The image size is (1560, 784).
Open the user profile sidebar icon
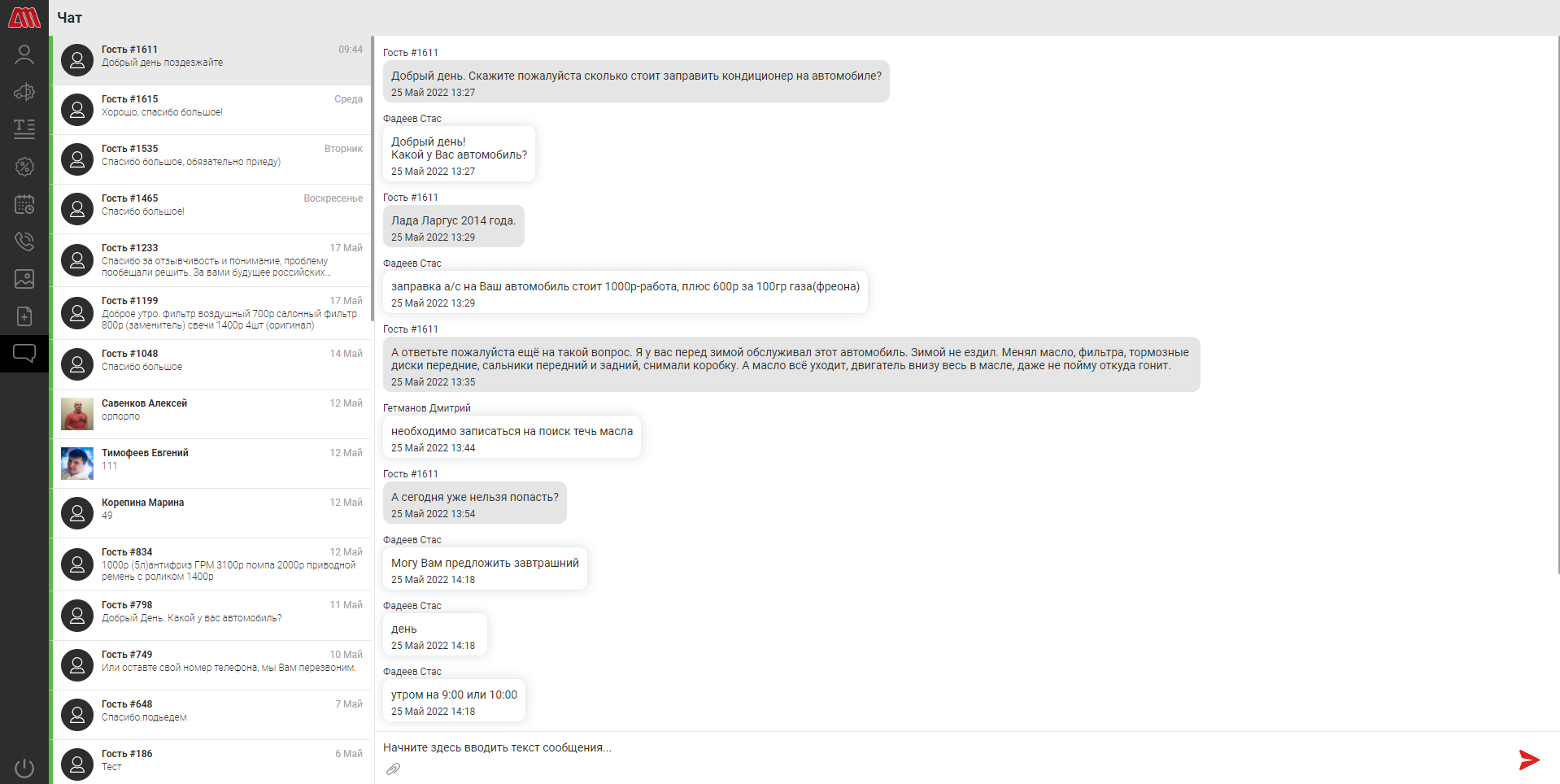pos(24,54)
